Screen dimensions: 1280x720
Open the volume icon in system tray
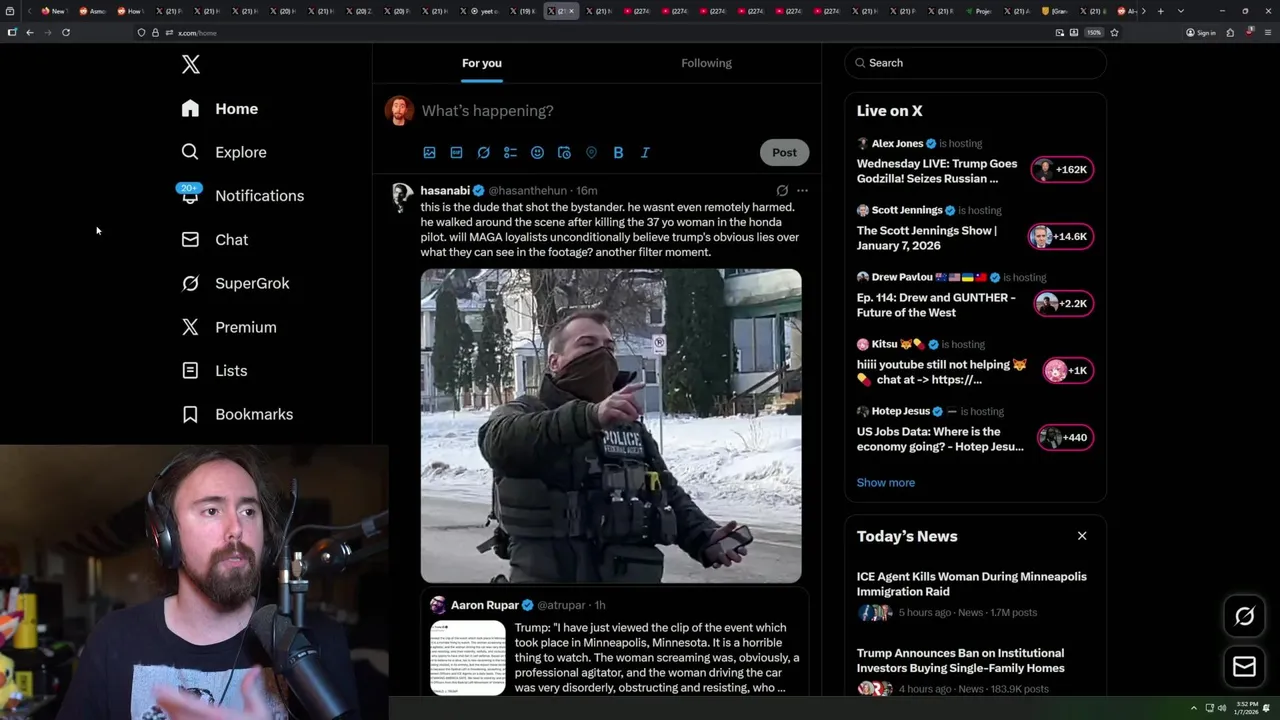pos(1221,709)
